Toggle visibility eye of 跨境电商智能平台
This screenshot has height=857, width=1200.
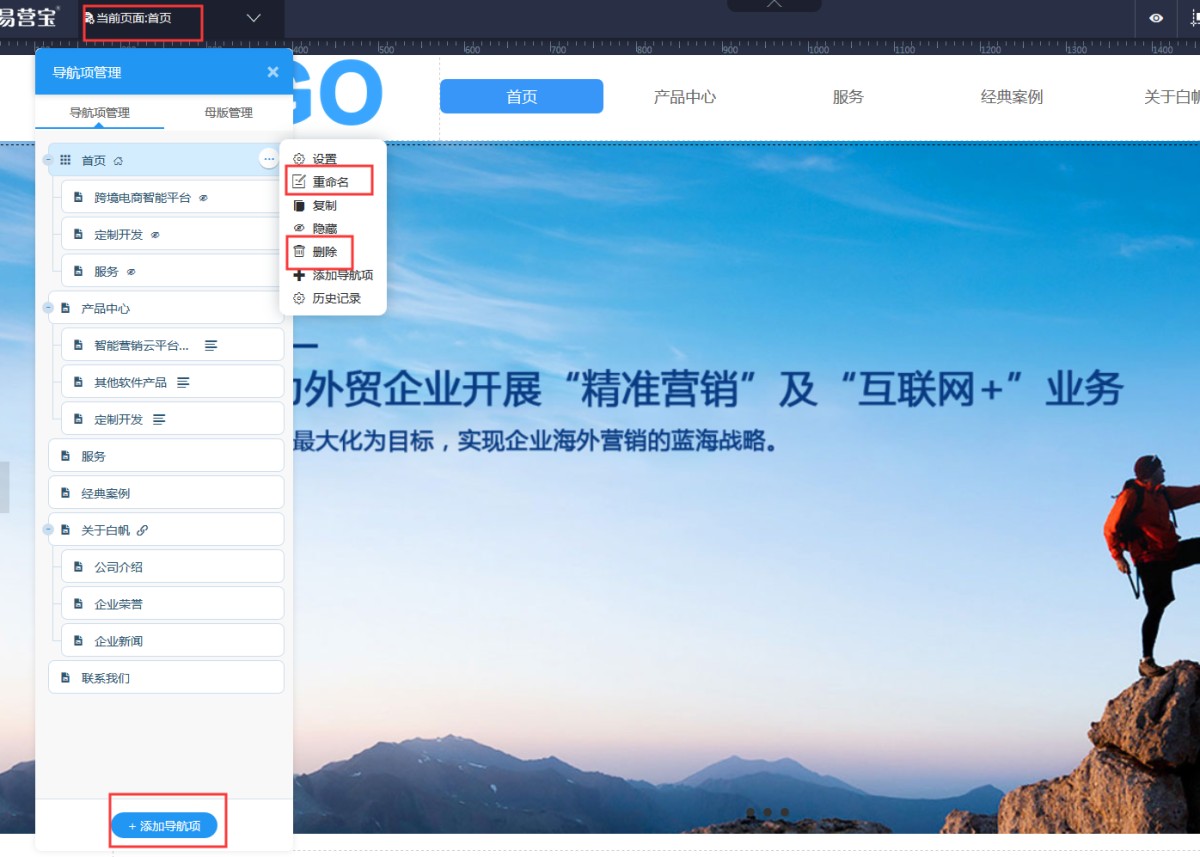(203, 198)
